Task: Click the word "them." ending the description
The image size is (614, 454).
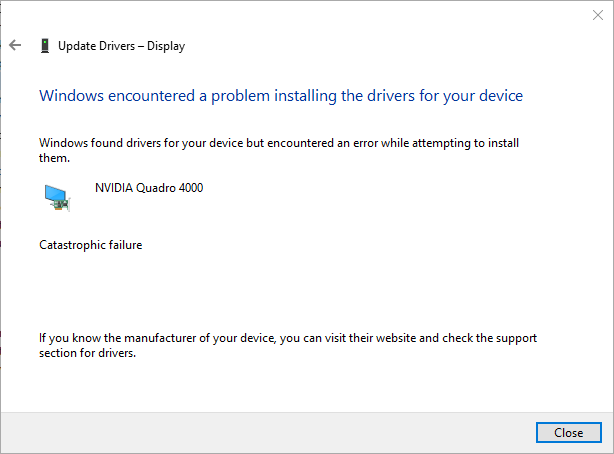Action: coord(54,158)
